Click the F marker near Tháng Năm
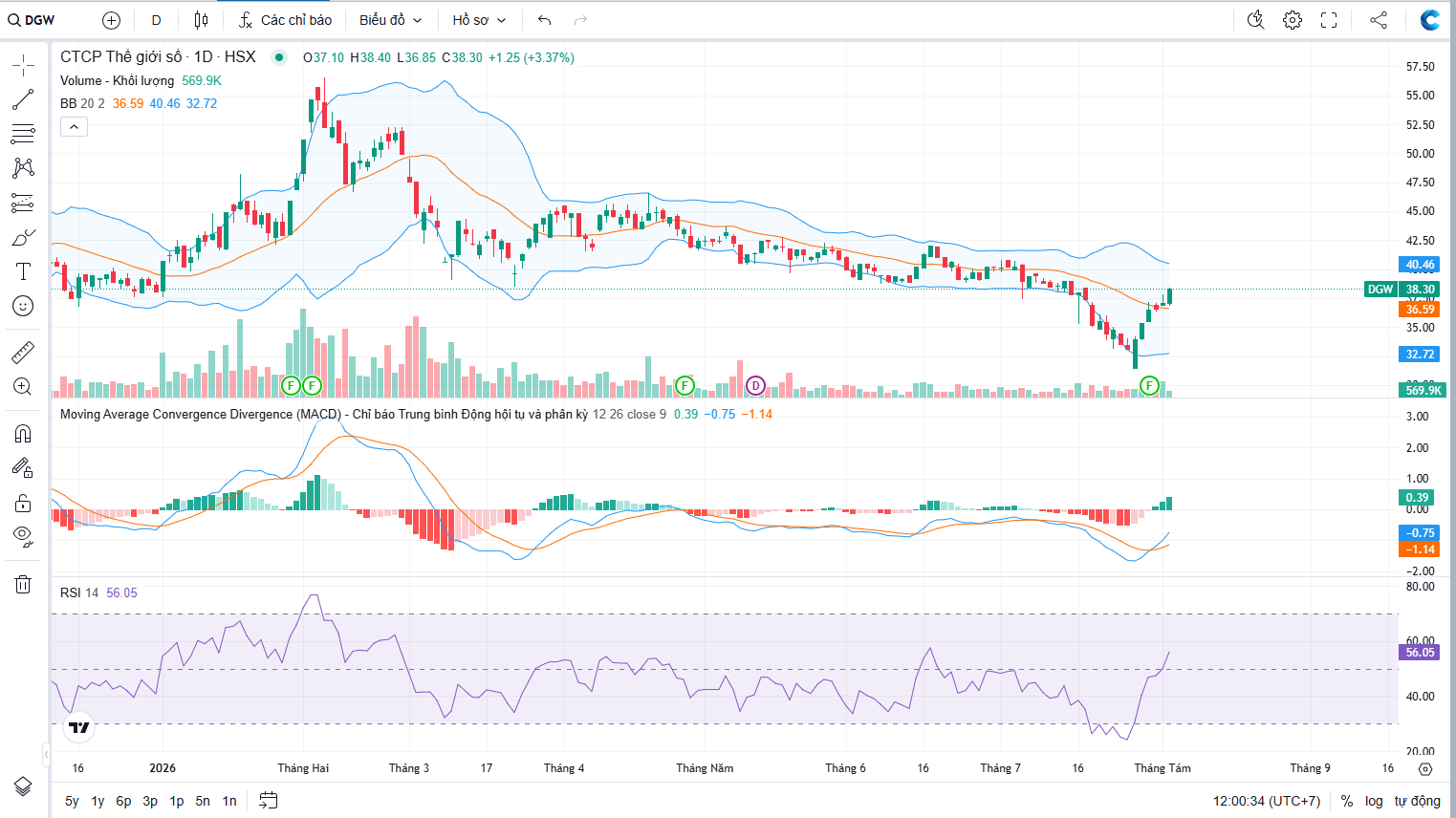Screen dimensions: 1456x818 (685, 386)
